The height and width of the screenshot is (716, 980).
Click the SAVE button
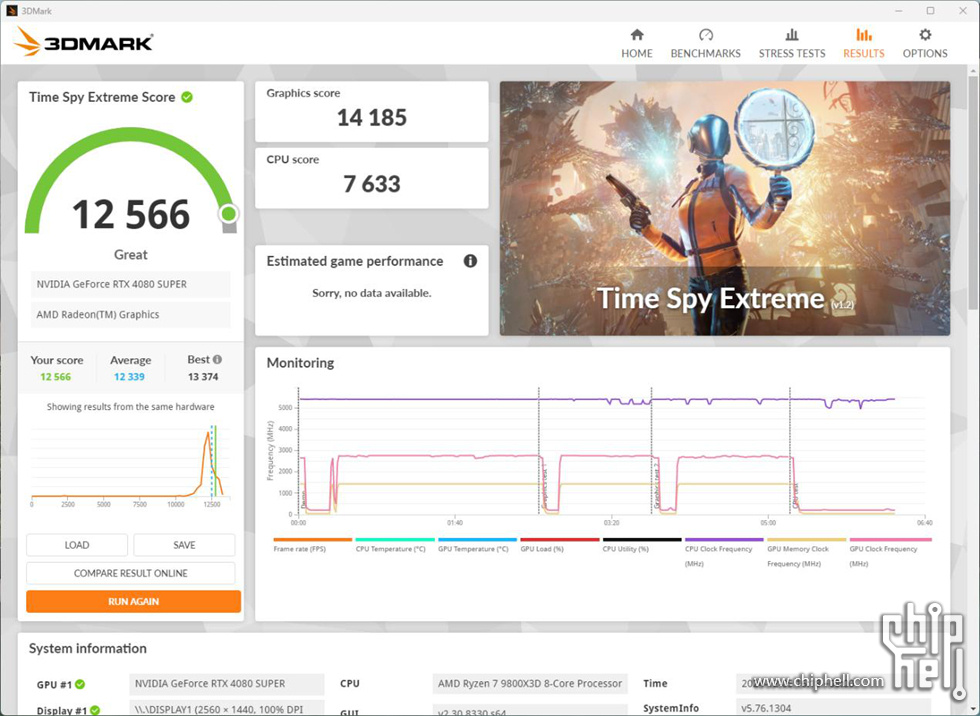[184, 545]
